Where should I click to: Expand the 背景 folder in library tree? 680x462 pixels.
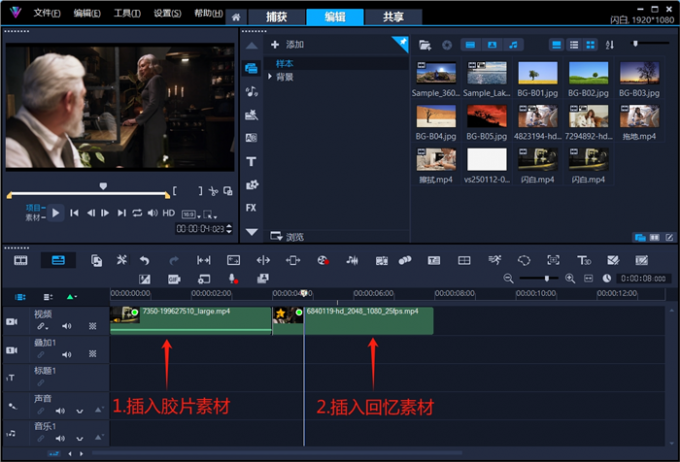(x=270, y=77)
